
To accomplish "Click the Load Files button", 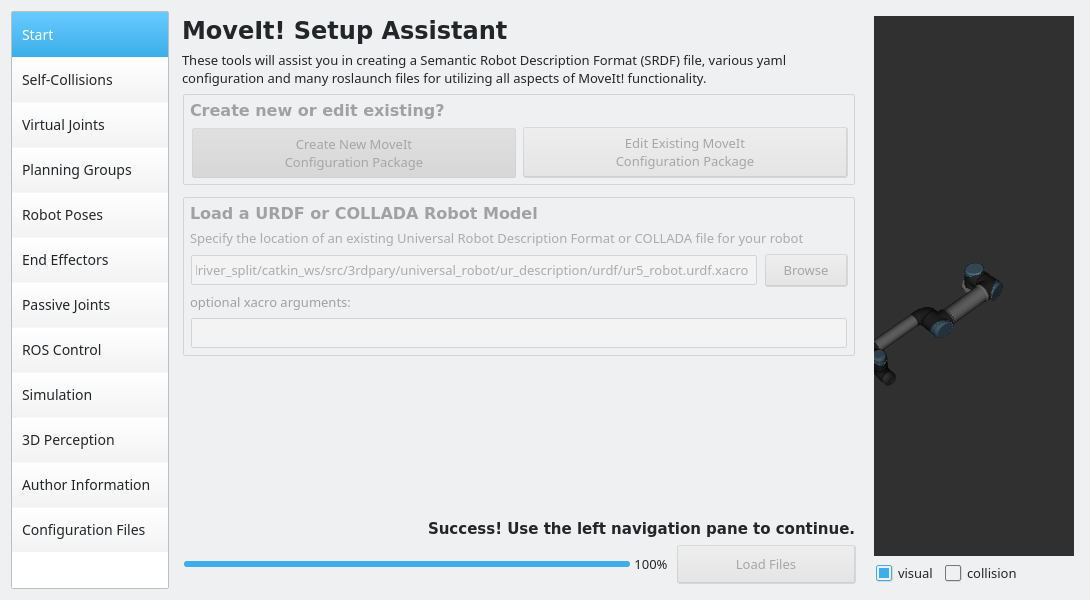I will tap(766, 564).
